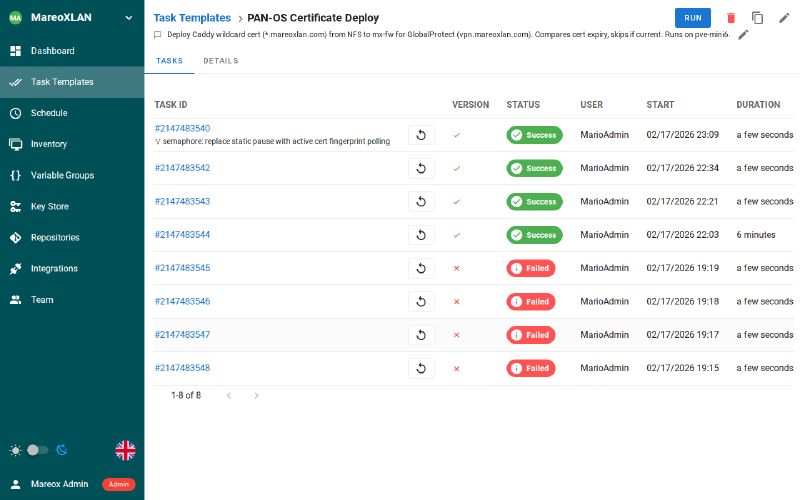Open the Key Store page
This screenshot has height=500, width=800.
pos(72,207)
